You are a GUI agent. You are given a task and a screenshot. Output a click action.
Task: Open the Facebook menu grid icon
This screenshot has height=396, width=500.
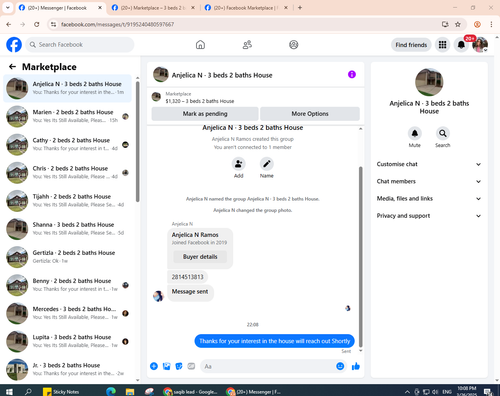[x=442, y=45]
